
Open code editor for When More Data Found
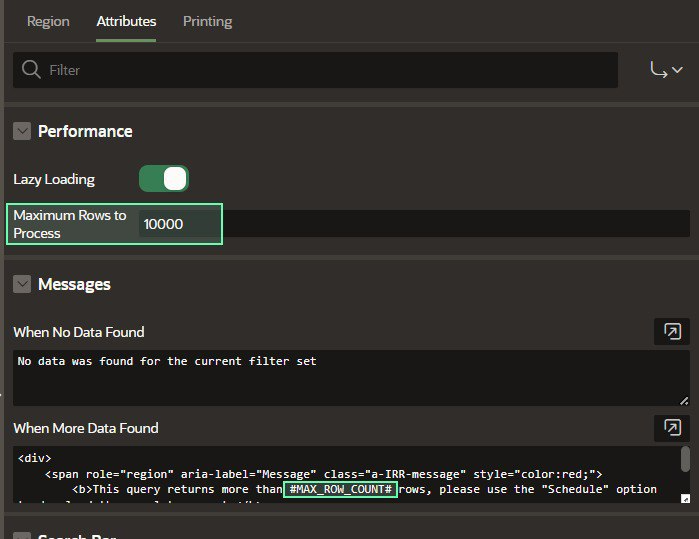click(x=671, y=428)
